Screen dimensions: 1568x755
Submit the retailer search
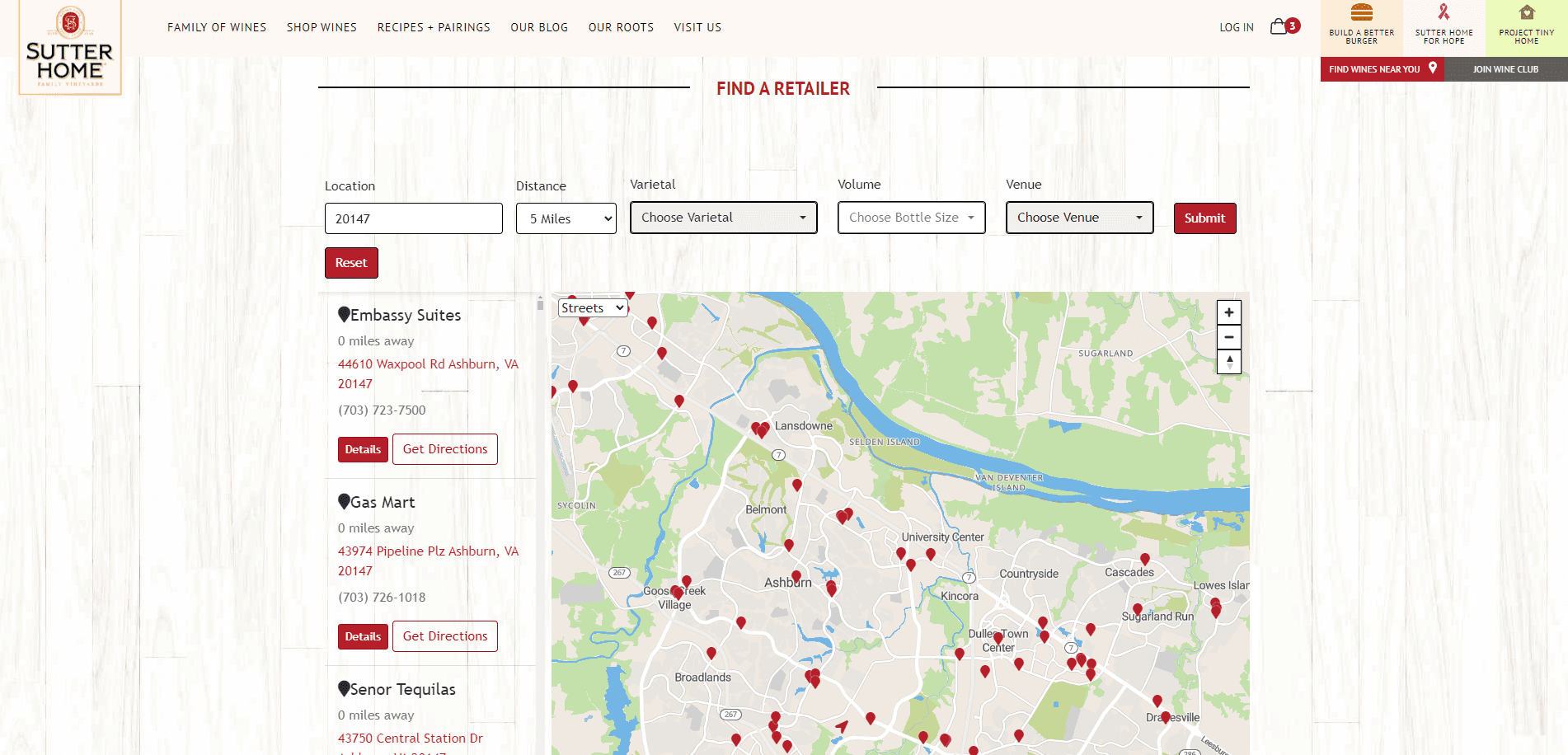[x=1204, y=218]
